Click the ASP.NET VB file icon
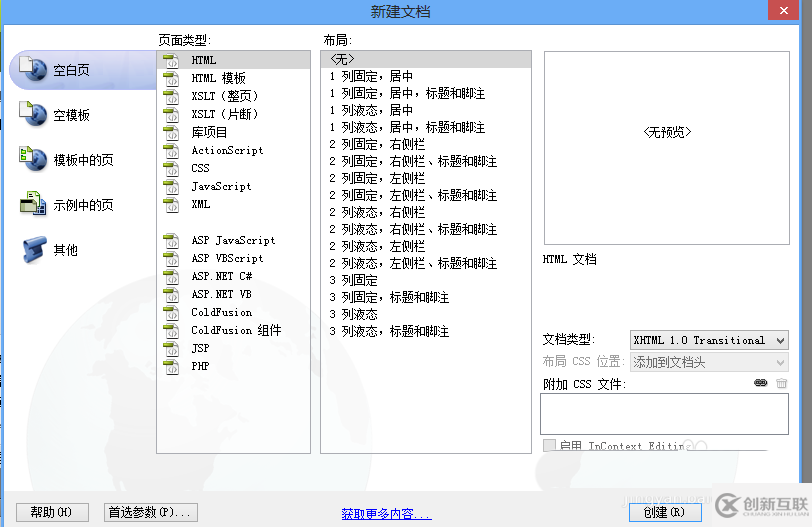Screen dimensions: 812x527 tap(171, 294)
